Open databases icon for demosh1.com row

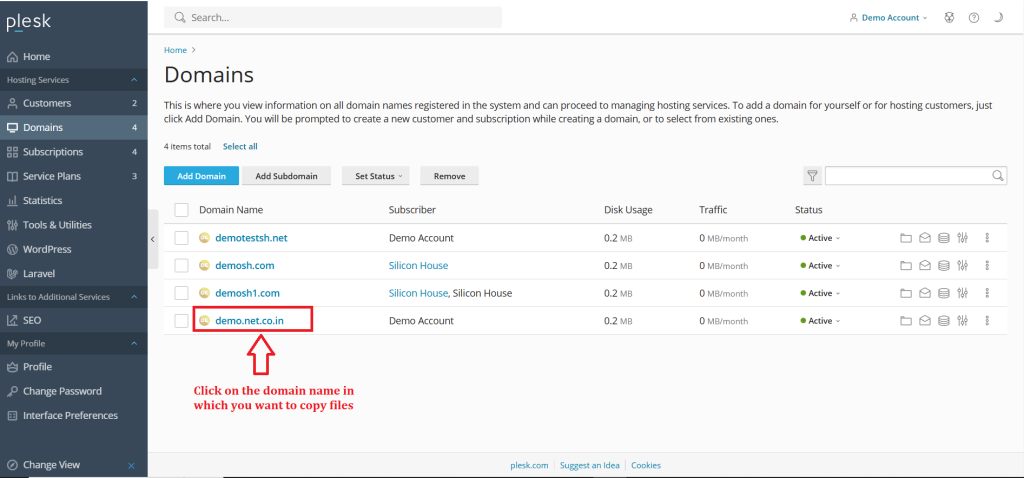tap(944, 293)
